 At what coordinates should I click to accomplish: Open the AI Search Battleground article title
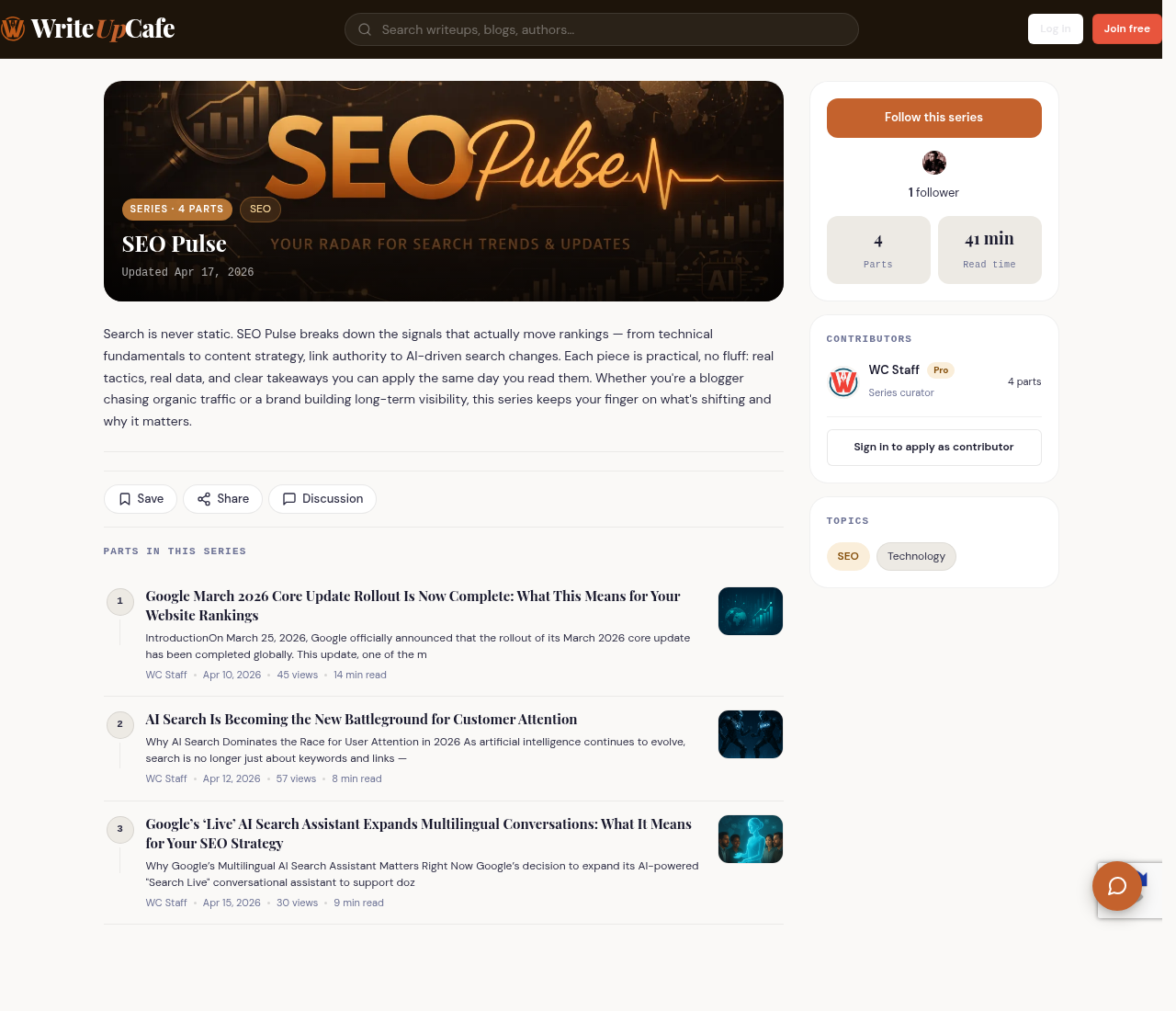tap(361, 720)
